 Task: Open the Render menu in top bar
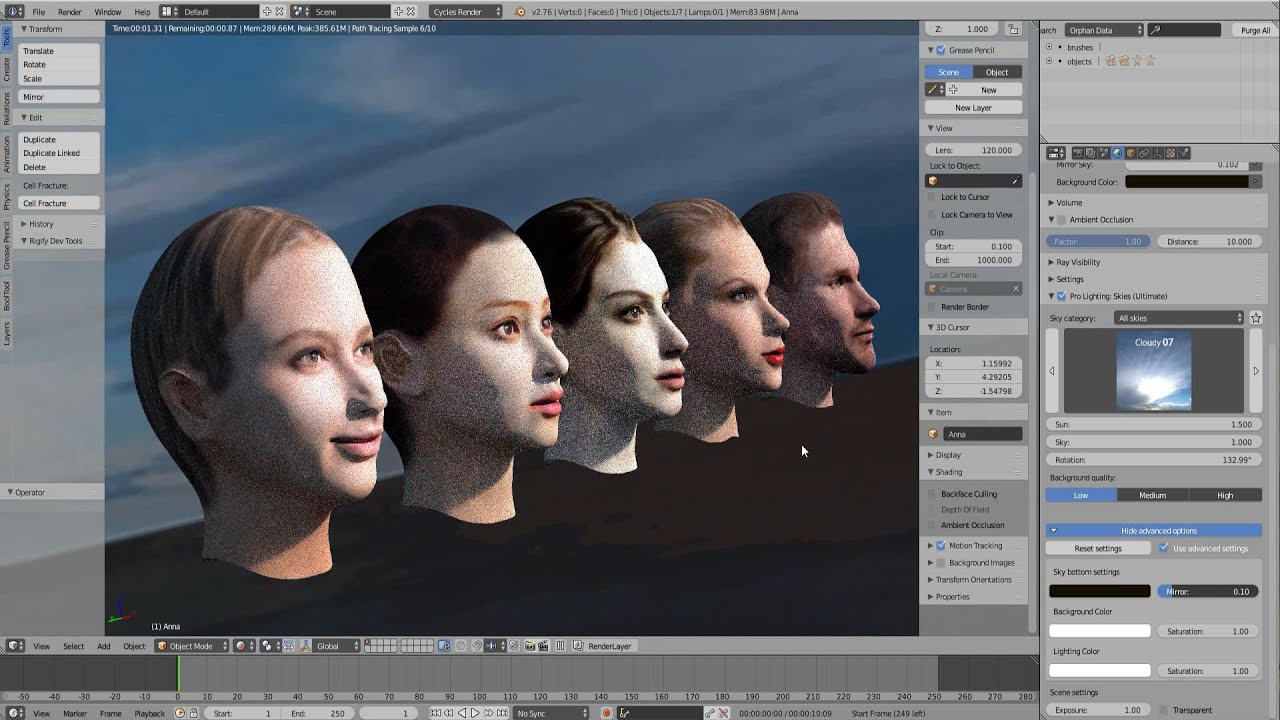(70, 12)
